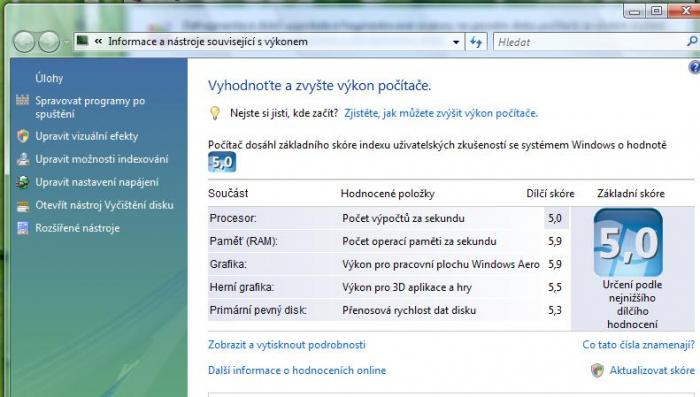Open Otevřít nástroj Vyčištění disku
Screen dimensions: 700x397
coord(104,205)
